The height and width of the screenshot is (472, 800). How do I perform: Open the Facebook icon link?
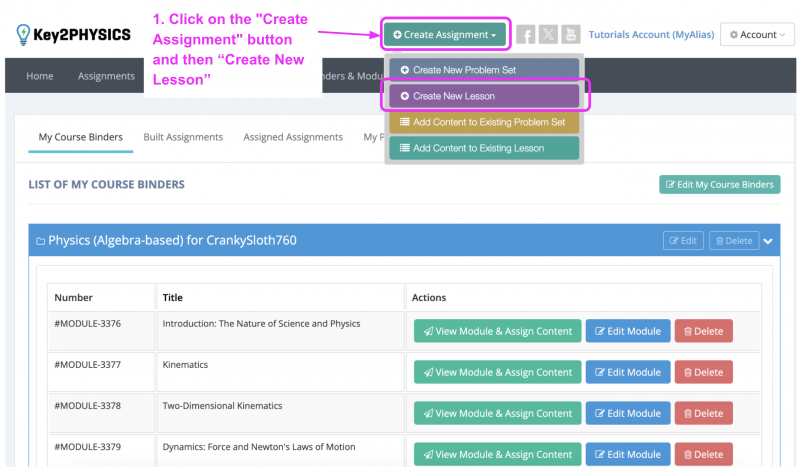coord(526,35)
